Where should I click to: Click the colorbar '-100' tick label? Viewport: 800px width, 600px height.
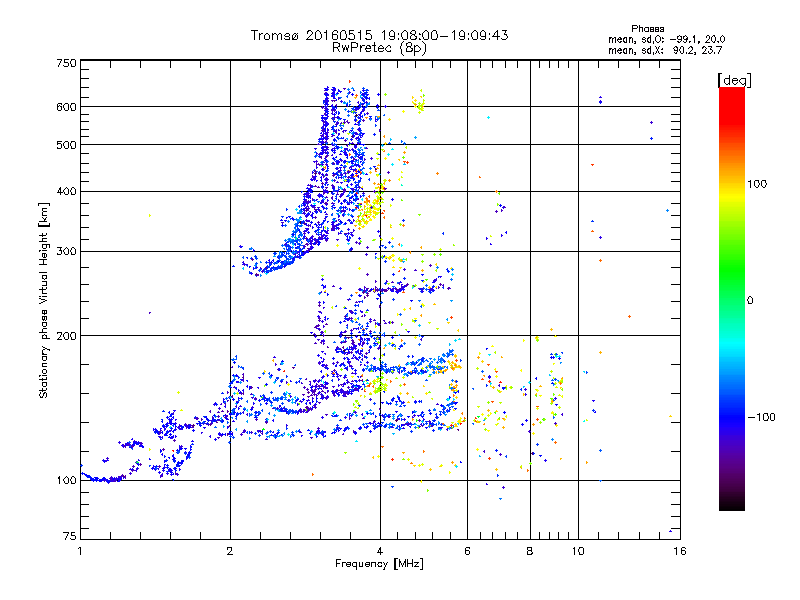coord(761,417)
